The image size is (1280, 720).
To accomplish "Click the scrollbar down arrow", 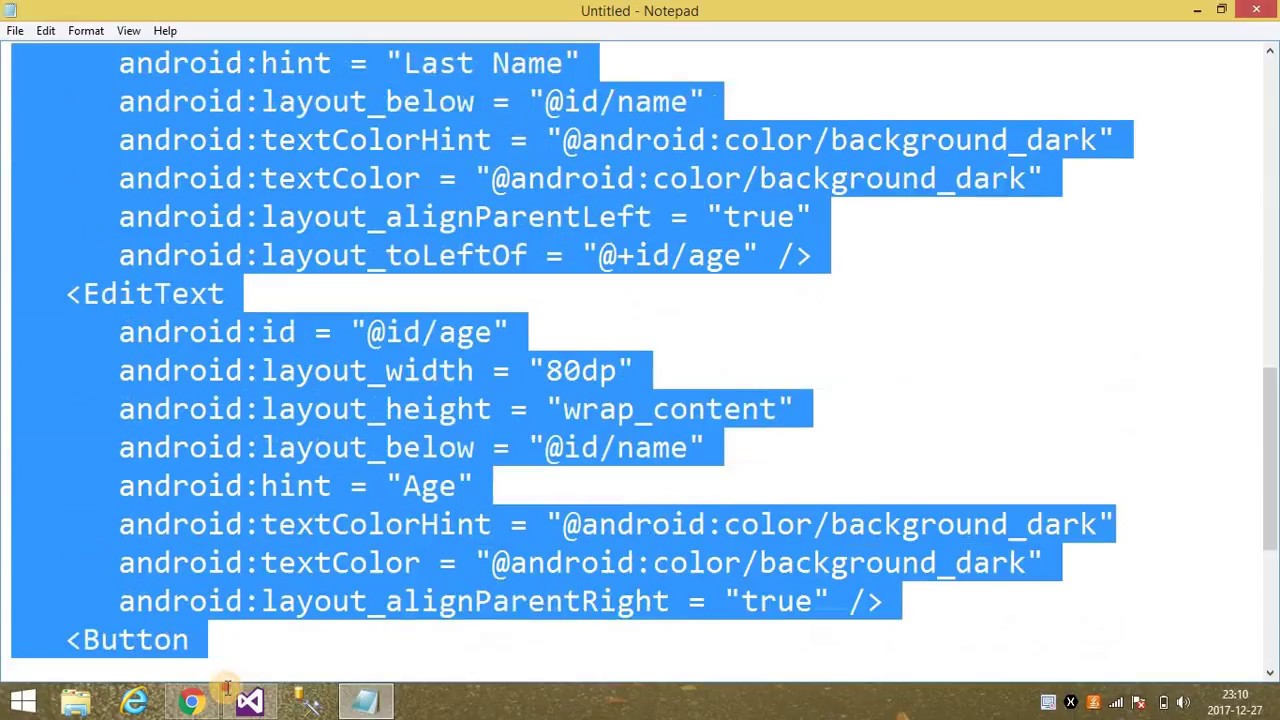I will tap(1271, 673).
